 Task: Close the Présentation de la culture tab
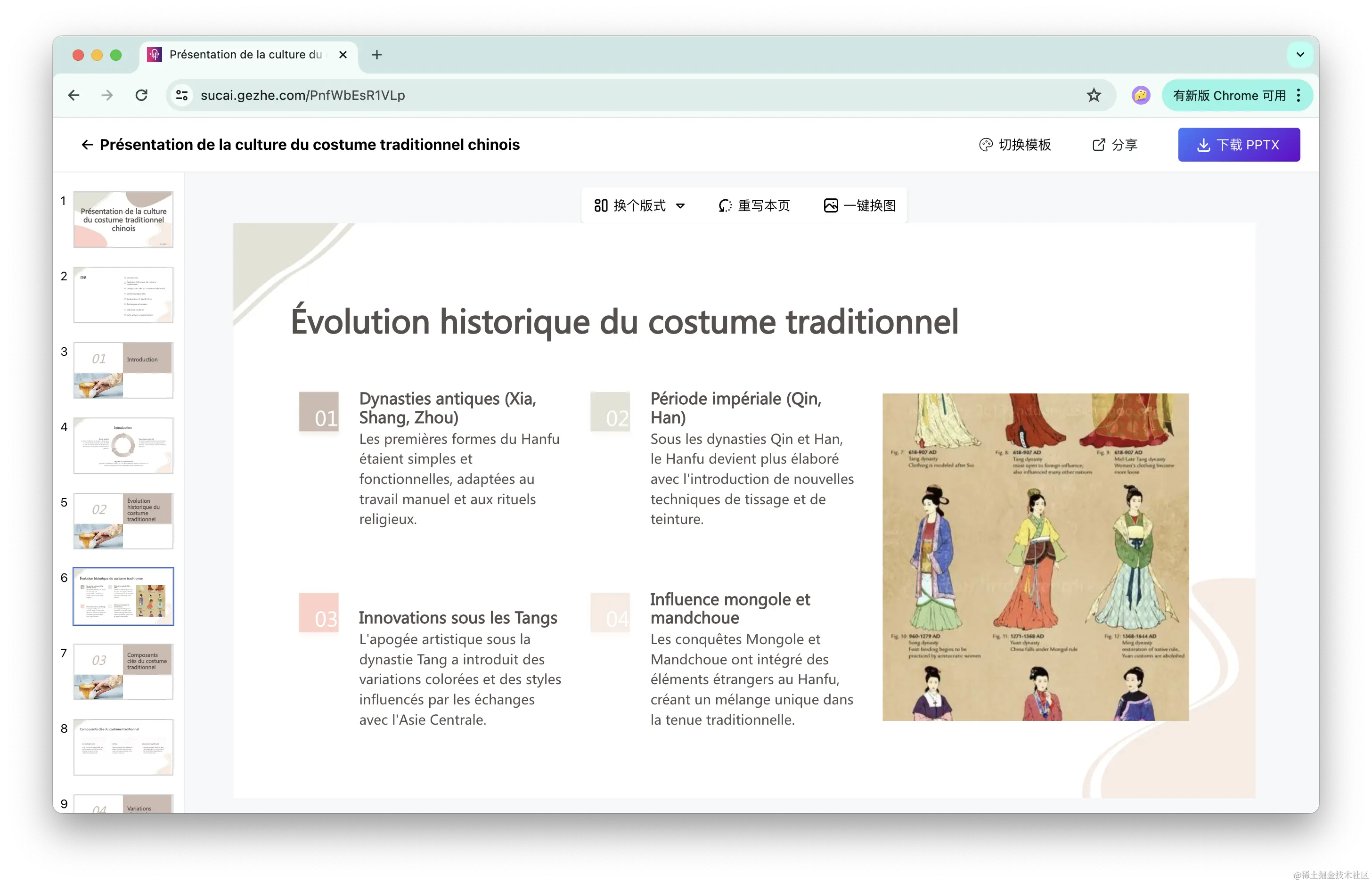point(343,55)
